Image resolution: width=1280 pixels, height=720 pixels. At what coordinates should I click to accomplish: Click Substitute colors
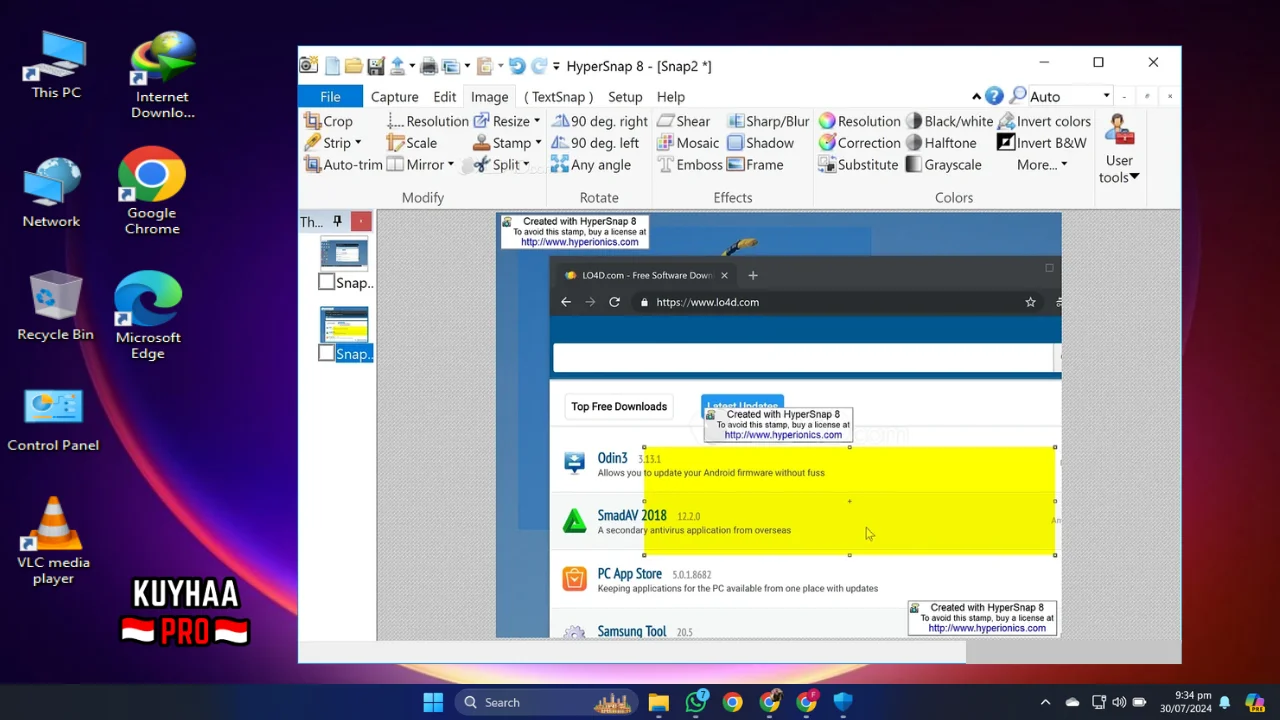[x=859, y=165]
